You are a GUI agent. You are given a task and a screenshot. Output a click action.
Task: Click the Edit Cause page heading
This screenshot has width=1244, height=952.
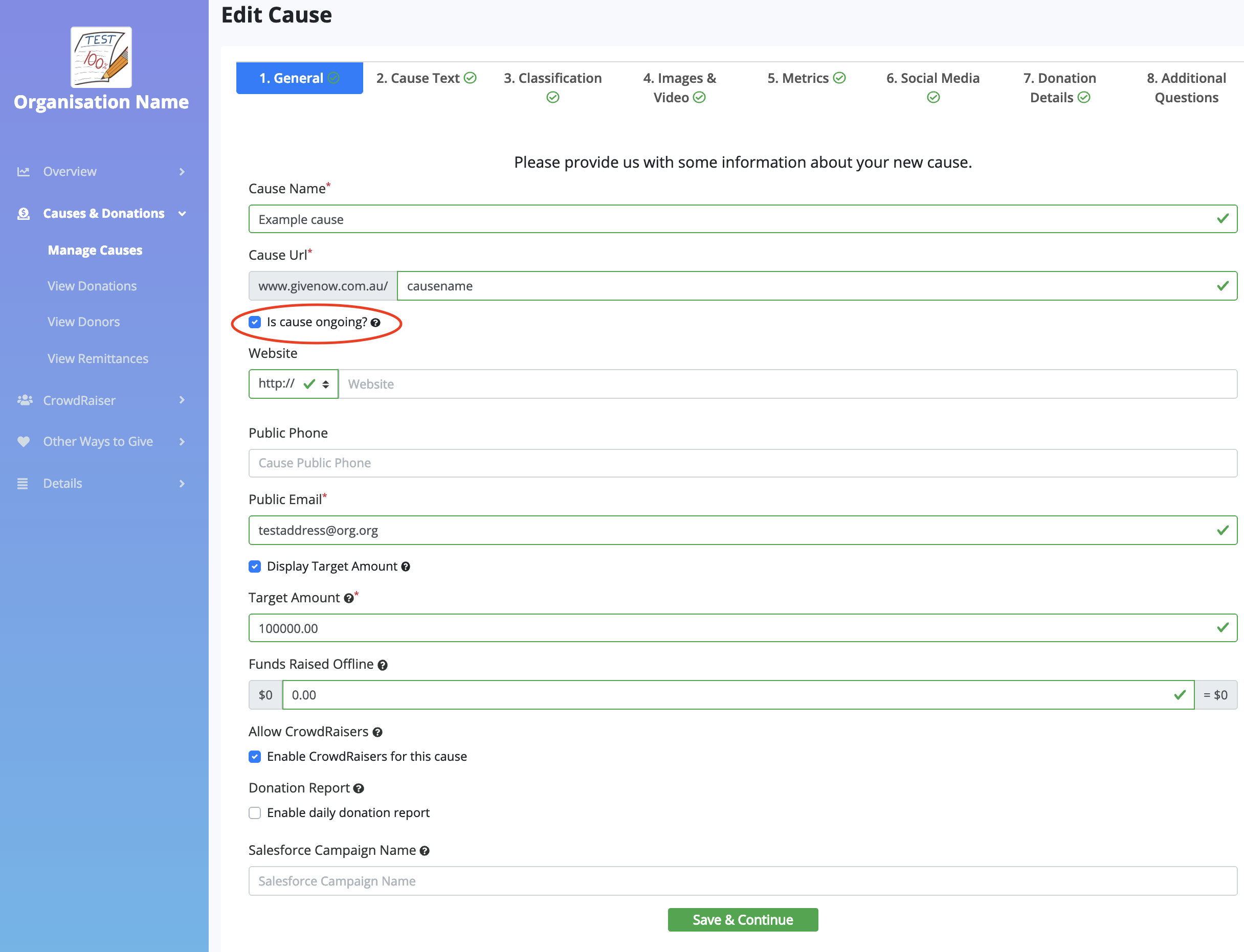pyautogui.click(x=276, y=15)
